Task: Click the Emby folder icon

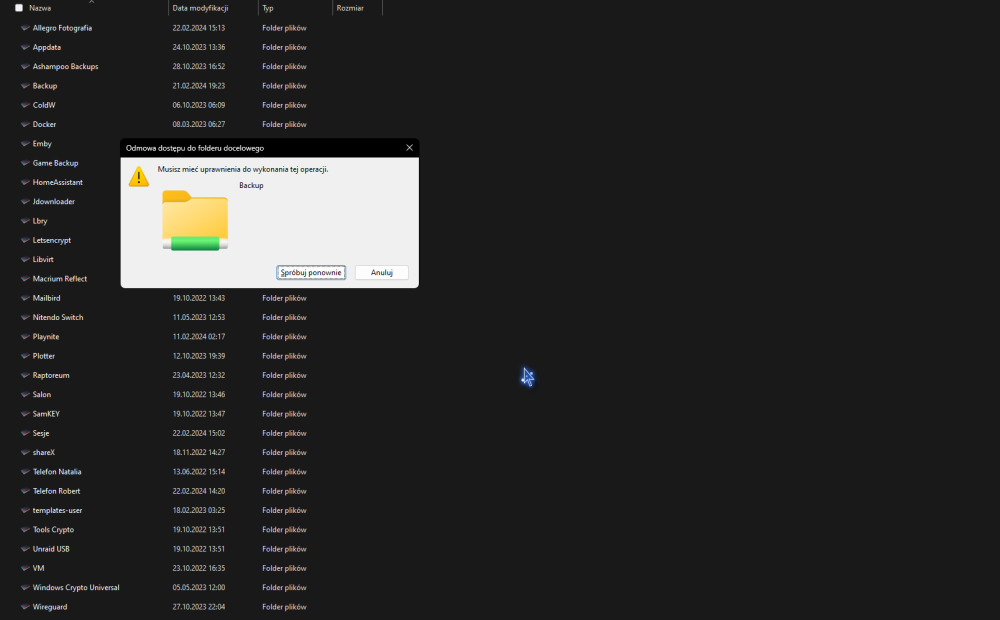Action: tap(26, 144)
